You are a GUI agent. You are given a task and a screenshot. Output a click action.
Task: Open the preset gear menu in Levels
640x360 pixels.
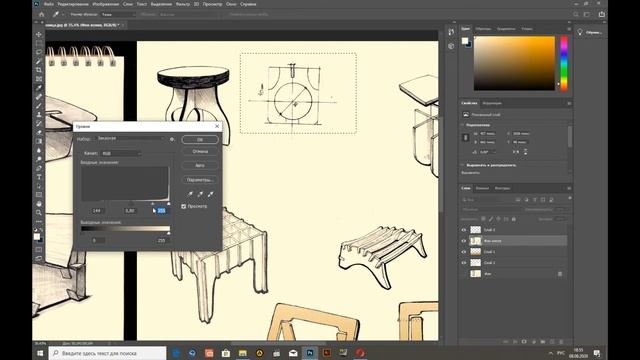click(172, 139)
